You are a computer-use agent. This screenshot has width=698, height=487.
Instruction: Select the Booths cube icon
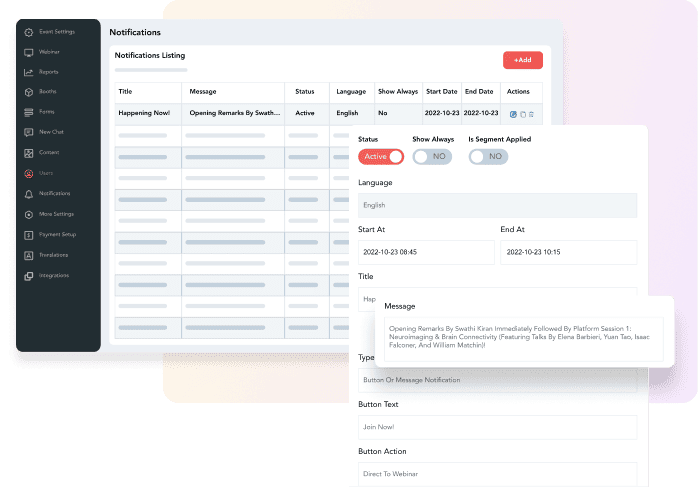[29, 92]
